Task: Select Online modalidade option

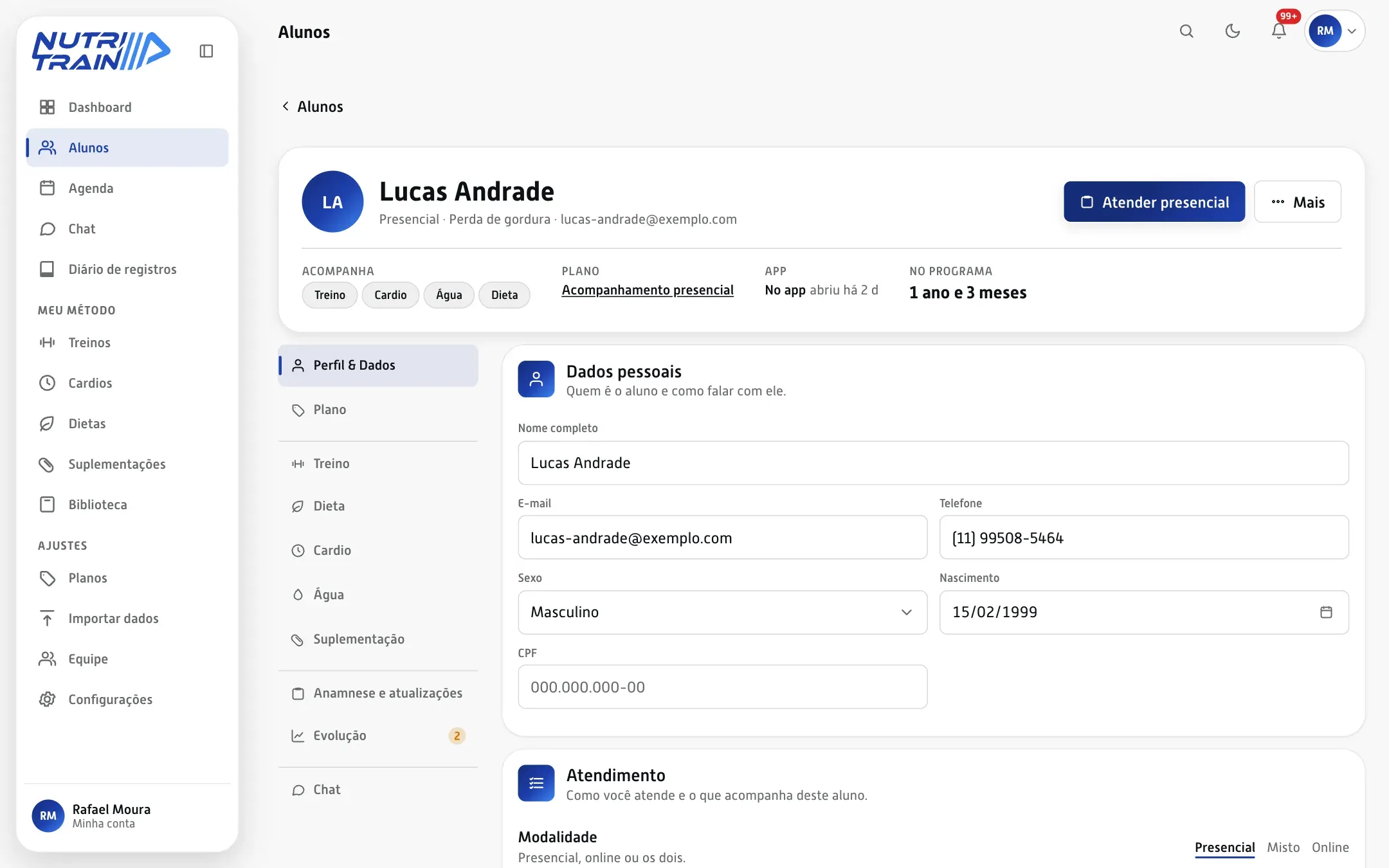Action: [x=1330, y=847]
